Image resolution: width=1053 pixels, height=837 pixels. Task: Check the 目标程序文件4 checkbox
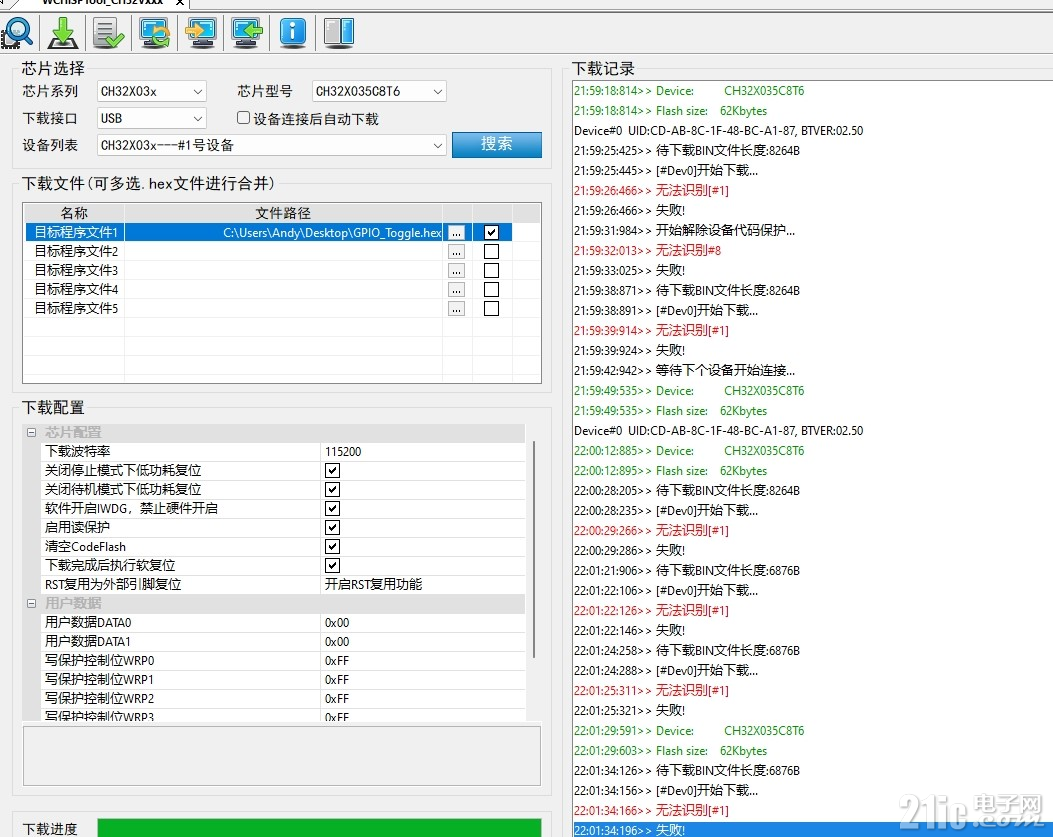click(492, 290)
